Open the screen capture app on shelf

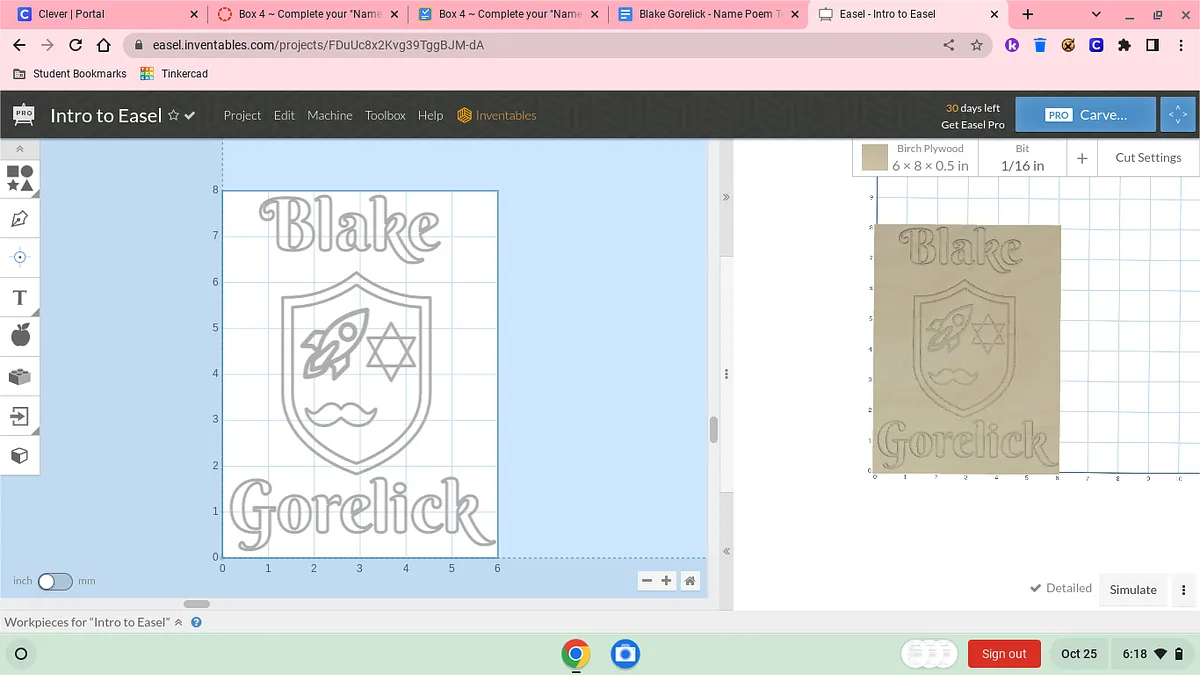(x=625, y=654)
